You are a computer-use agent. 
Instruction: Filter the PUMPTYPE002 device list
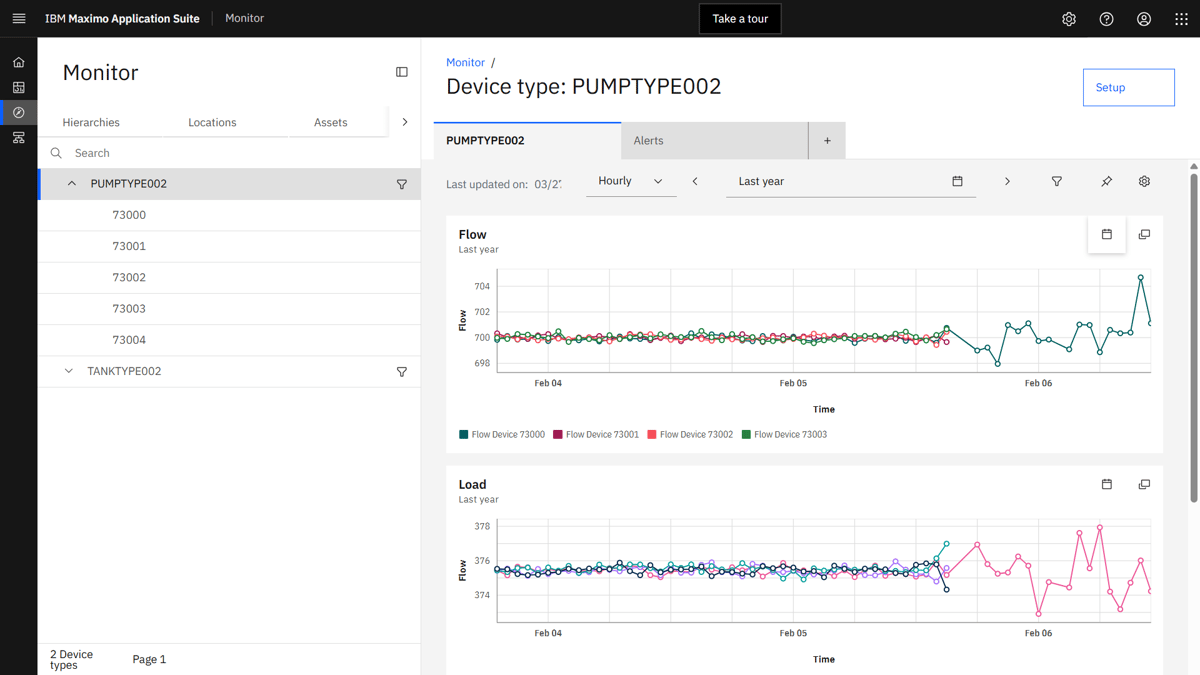(402, 184)
